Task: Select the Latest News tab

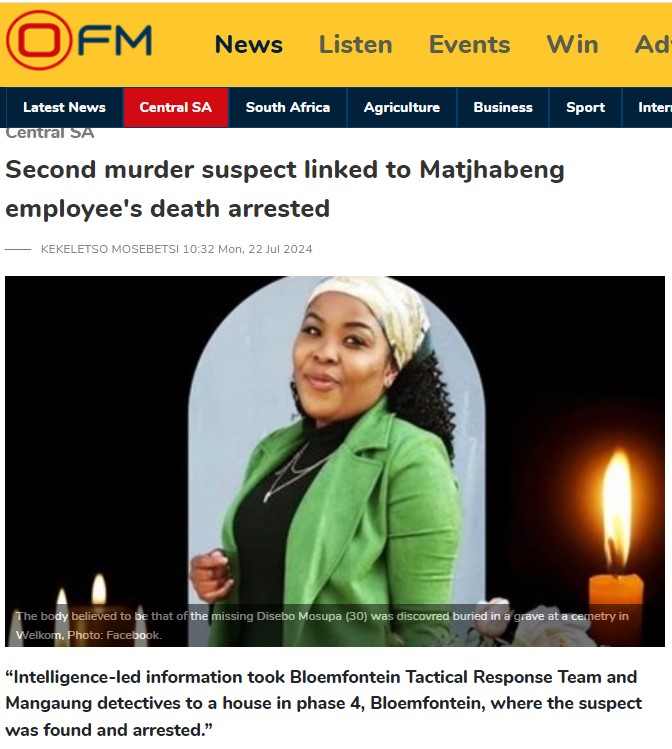Action: pyautogui.click(x=64, y=107)
